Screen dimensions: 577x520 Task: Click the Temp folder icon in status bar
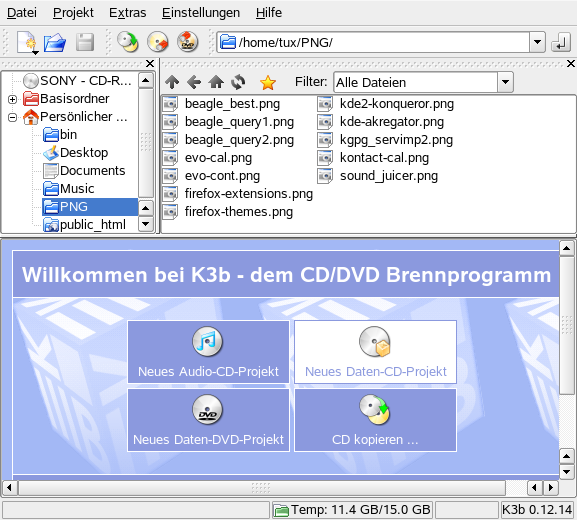tap(282, 510)
